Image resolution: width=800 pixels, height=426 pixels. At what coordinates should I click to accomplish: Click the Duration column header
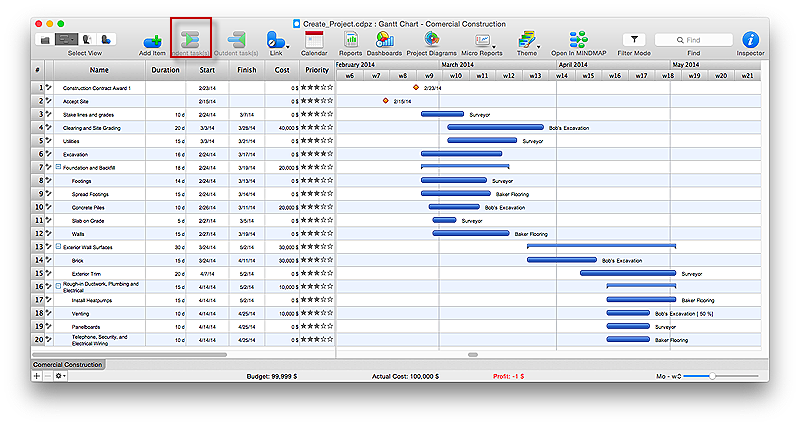point(166,70)
